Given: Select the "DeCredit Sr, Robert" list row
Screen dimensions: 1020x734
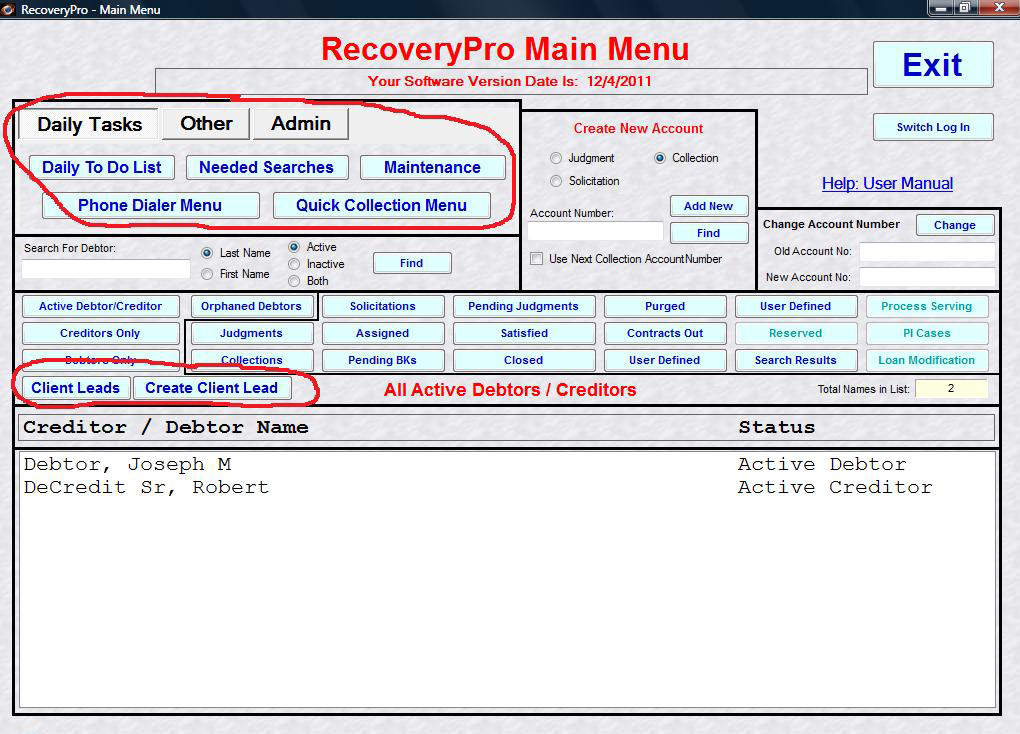Looking at the screenshot, I should pos(506,487).
